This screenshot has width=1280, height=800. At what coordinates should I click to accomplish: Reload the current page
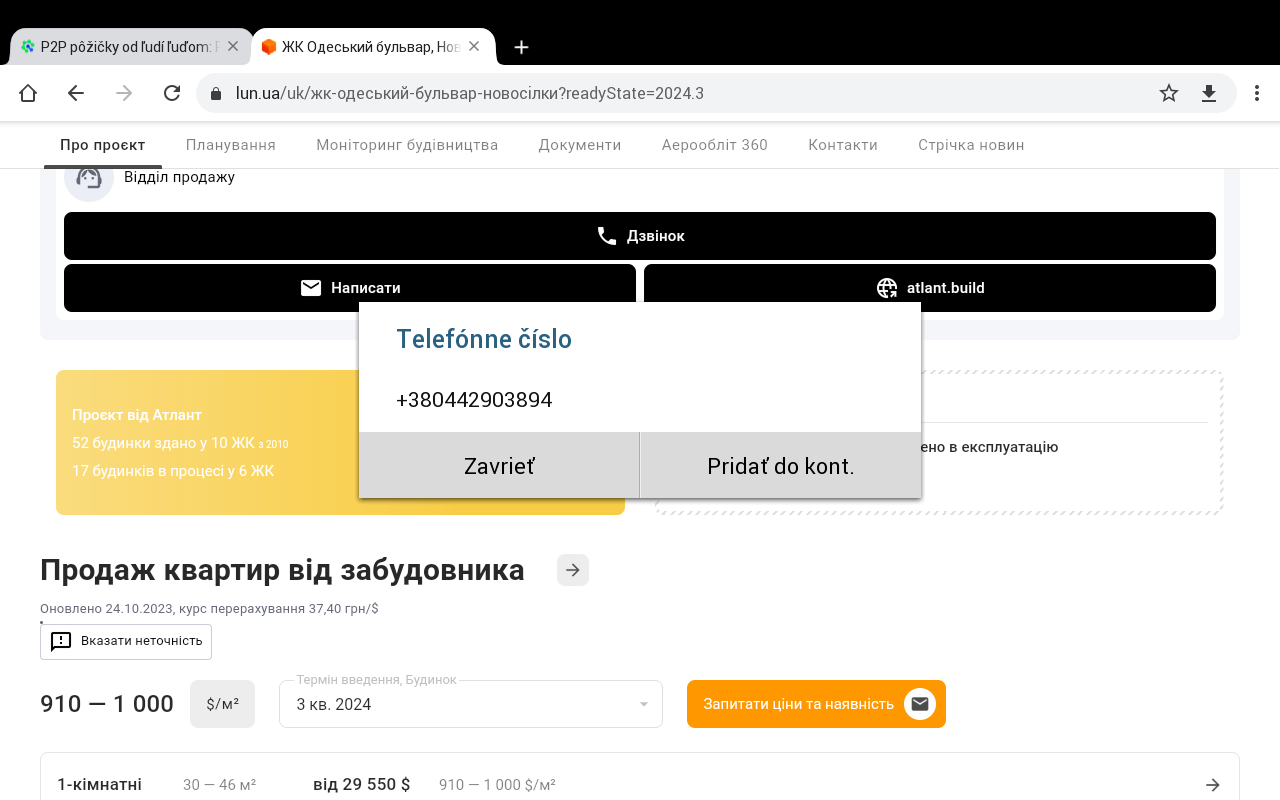click(x=172, y=93)
